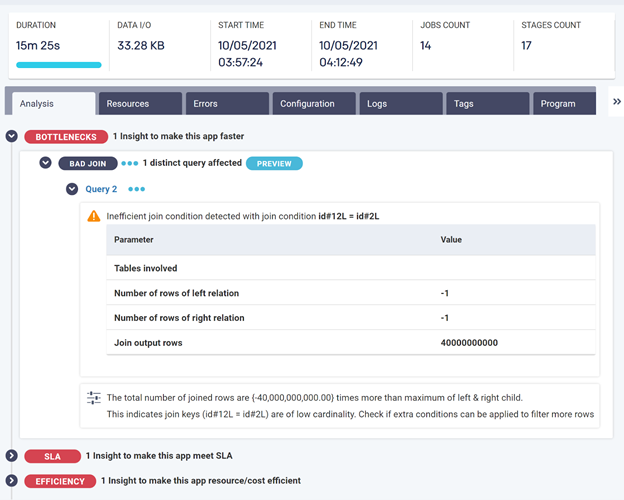Viewport: 624px width, 500px height.
Task: Click the Query 2 link
Action: tap(101, 189)
